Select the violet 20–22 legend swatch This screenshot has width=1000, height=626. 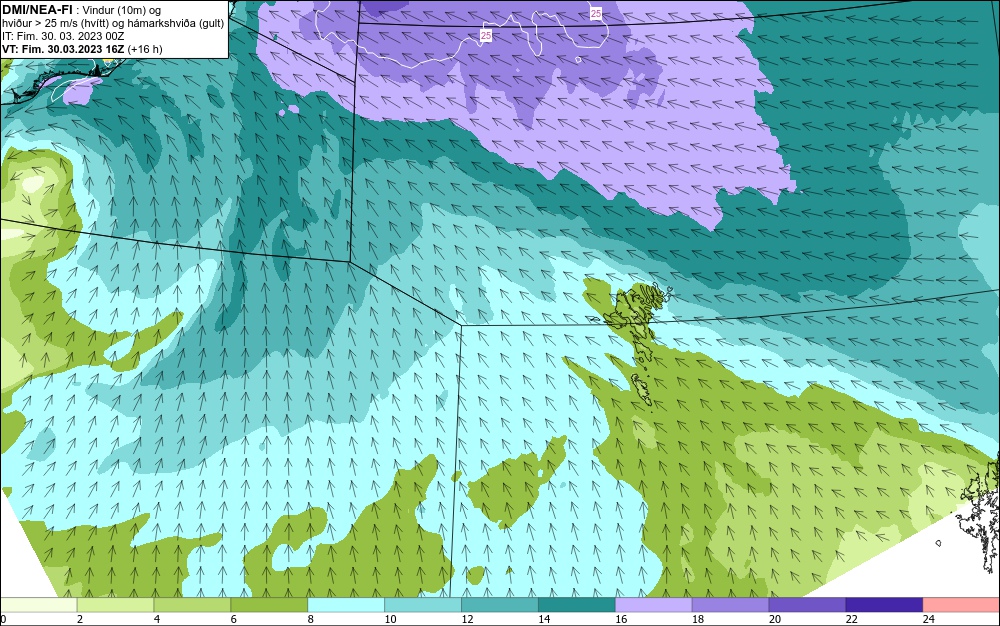(x=807, y=605)
